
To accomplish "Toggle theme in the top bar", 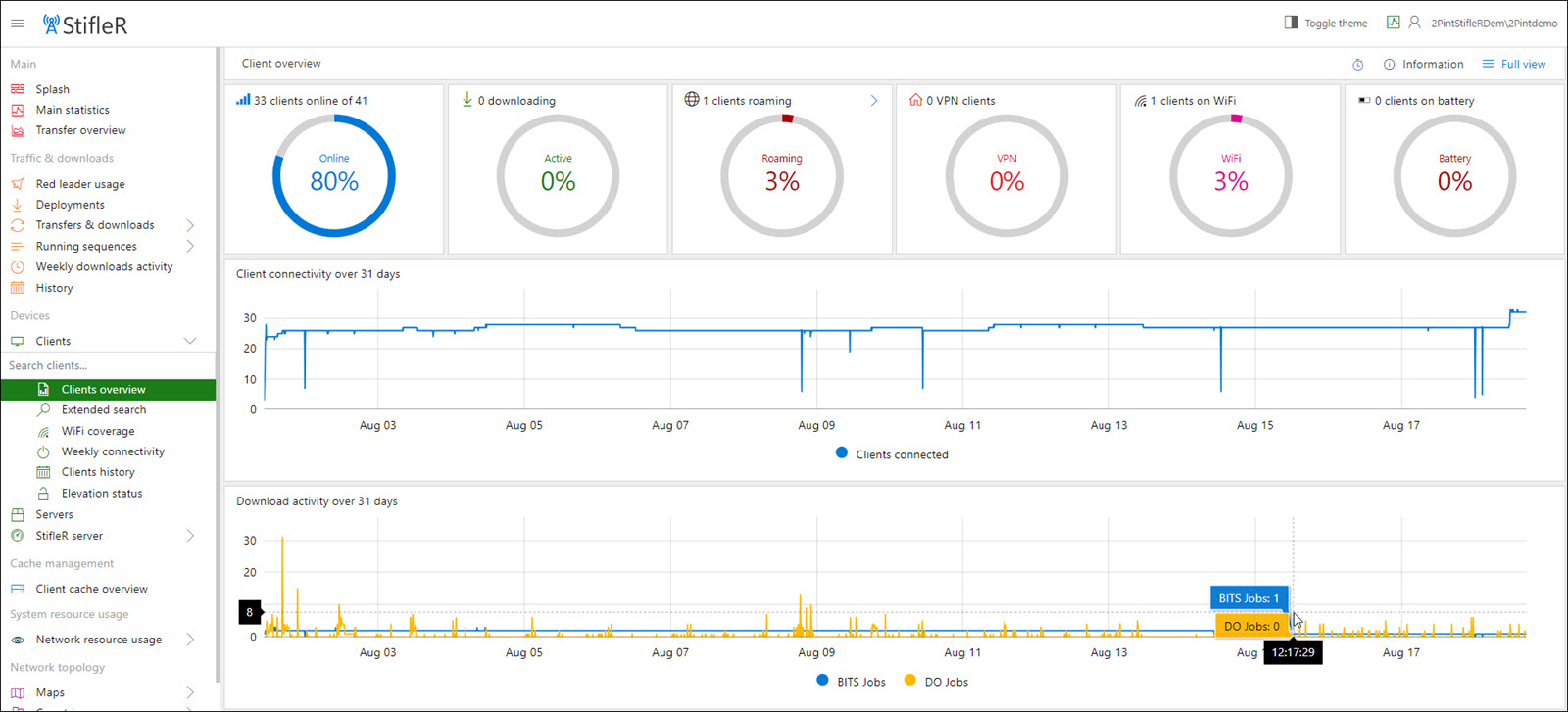I will 1326,23.
